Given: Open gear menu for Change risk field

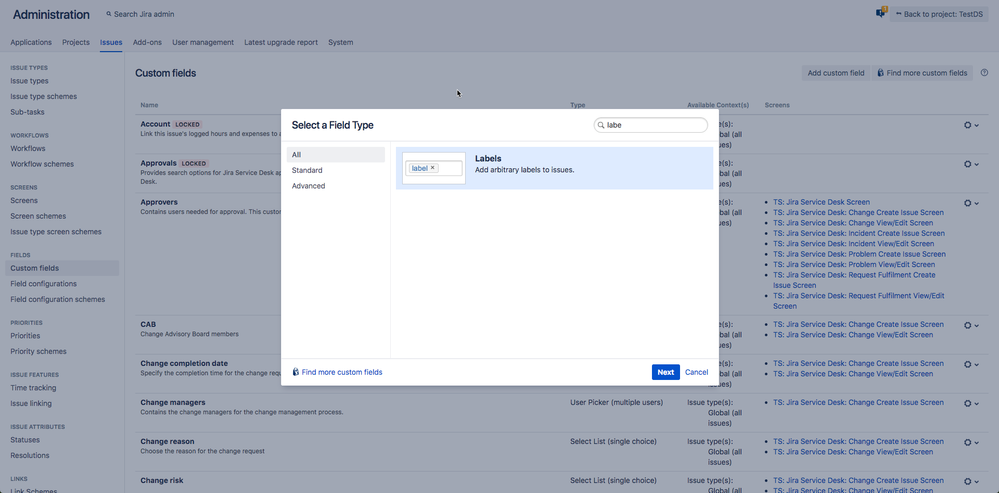Looking at the screenshot, I should click(971, 482).
